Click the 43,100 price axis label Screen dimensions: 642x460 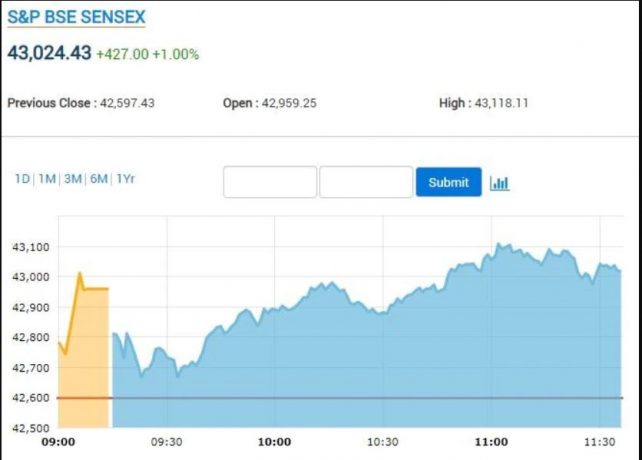click(x=28, y=247)
